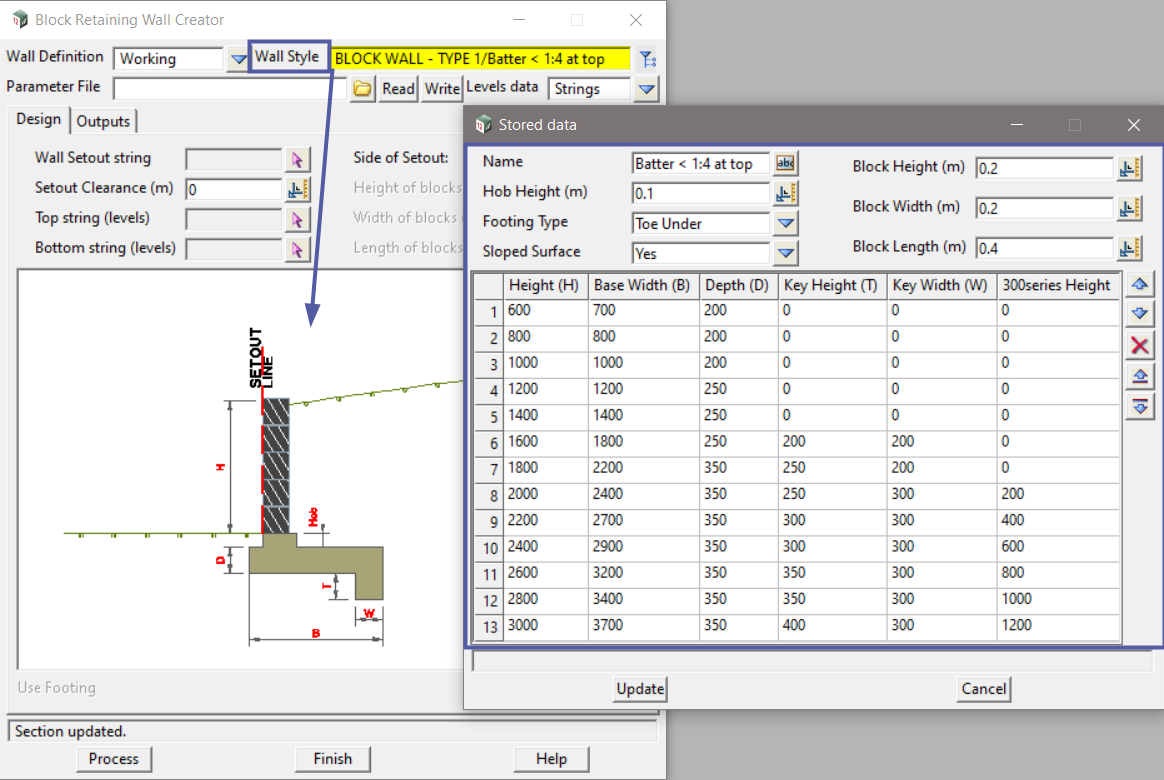
Task: Click into the Block Height input field
Action: (x=1044, y=168)
